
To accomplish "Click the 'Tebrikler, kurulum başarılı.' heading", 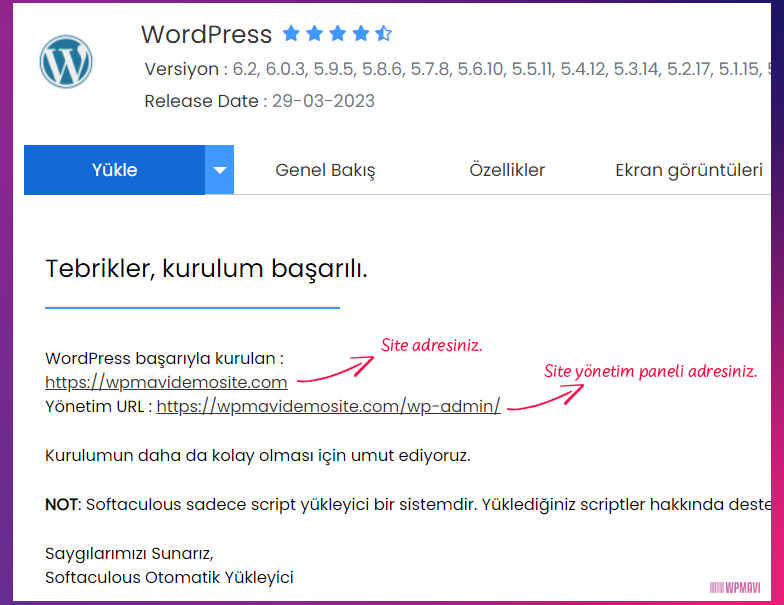I will 206,269.
